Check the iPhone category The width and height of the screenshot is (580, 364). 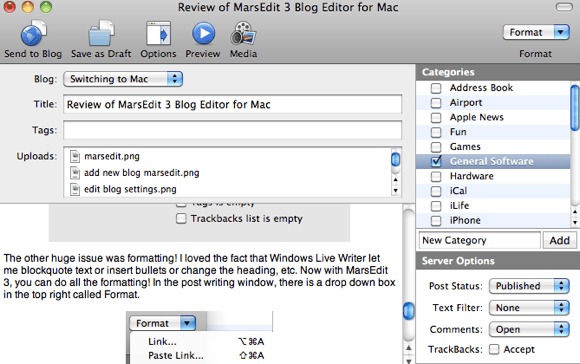tap(436, 220)
